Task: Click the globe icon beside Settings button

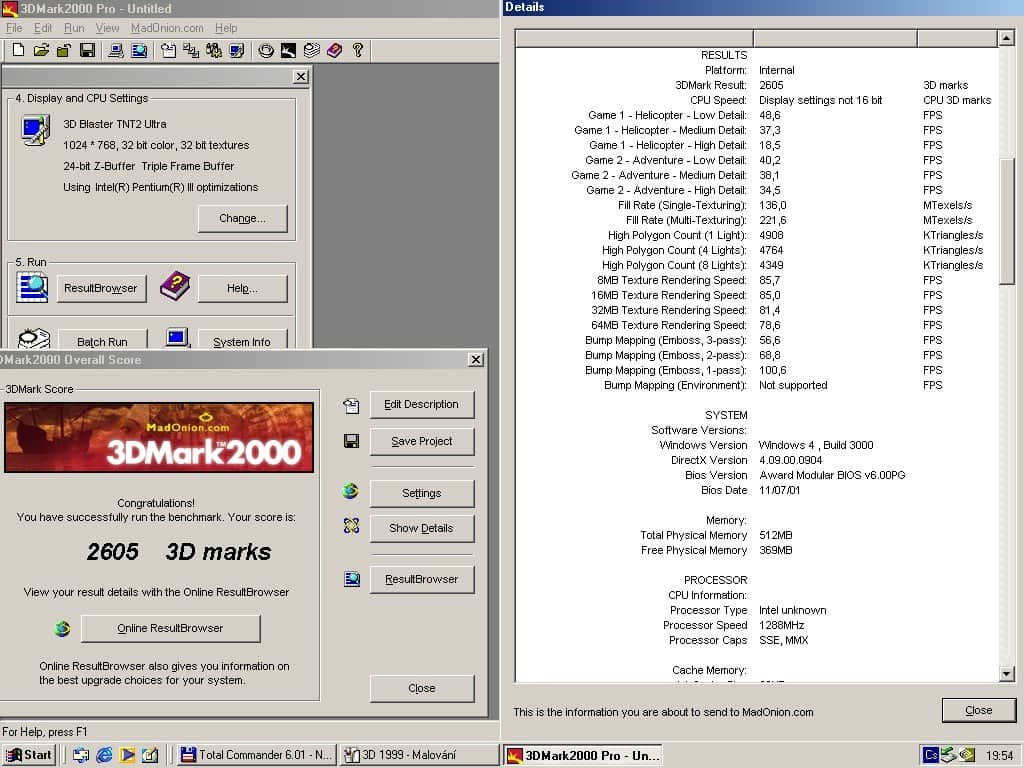Action: pyautogui.click(x=351, y=490)
